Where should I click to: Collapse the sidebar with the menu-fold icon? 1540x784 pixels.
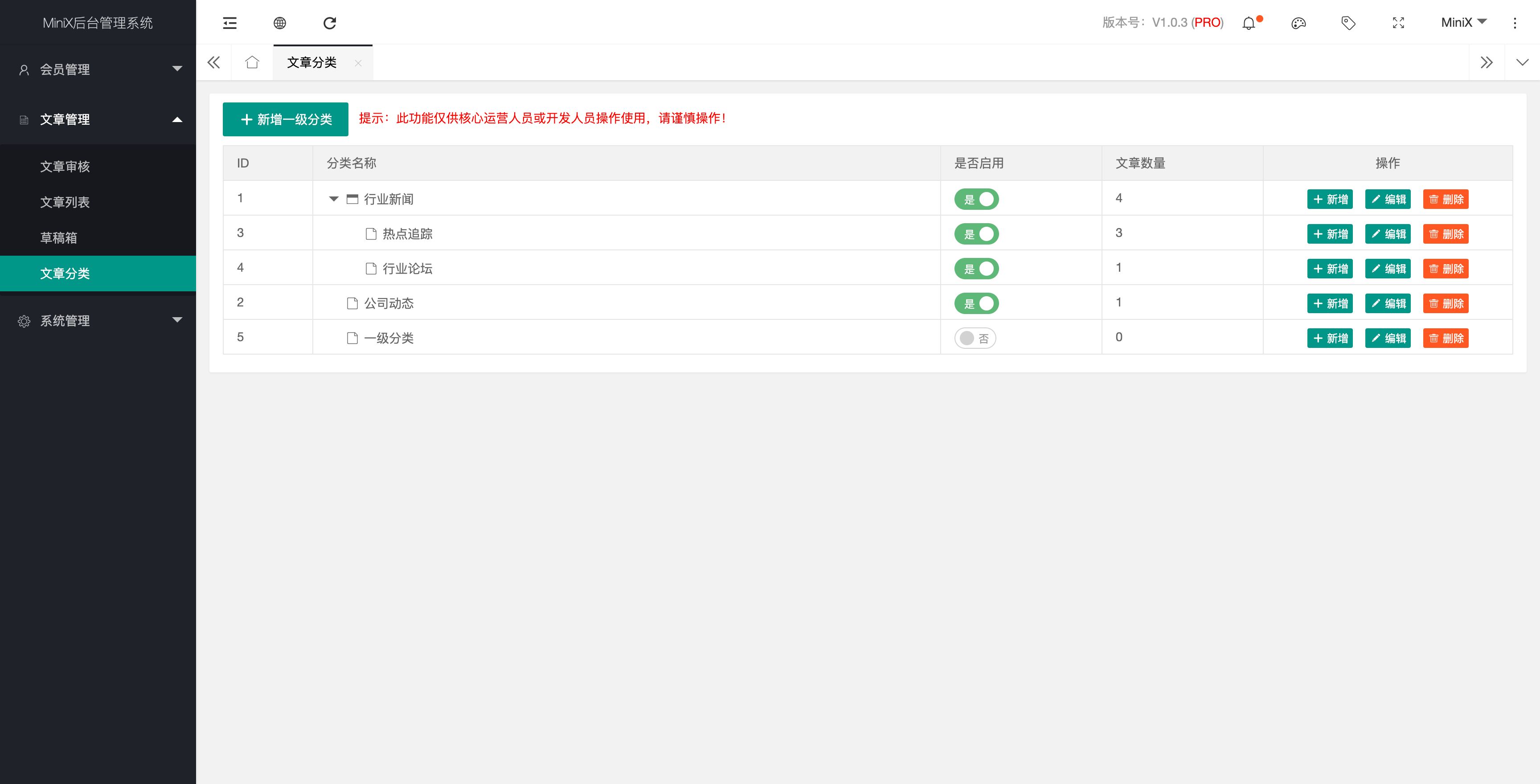tap(229, 23)
